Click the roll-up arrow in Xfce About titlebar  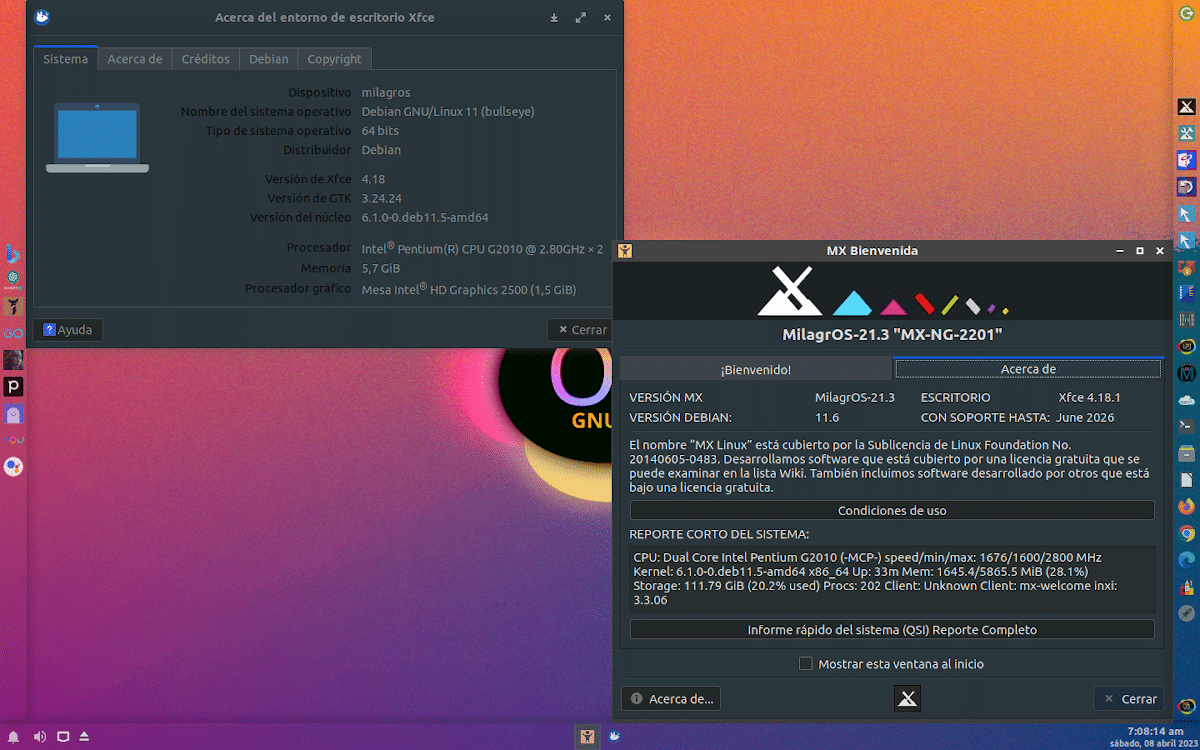click(555, 17)
